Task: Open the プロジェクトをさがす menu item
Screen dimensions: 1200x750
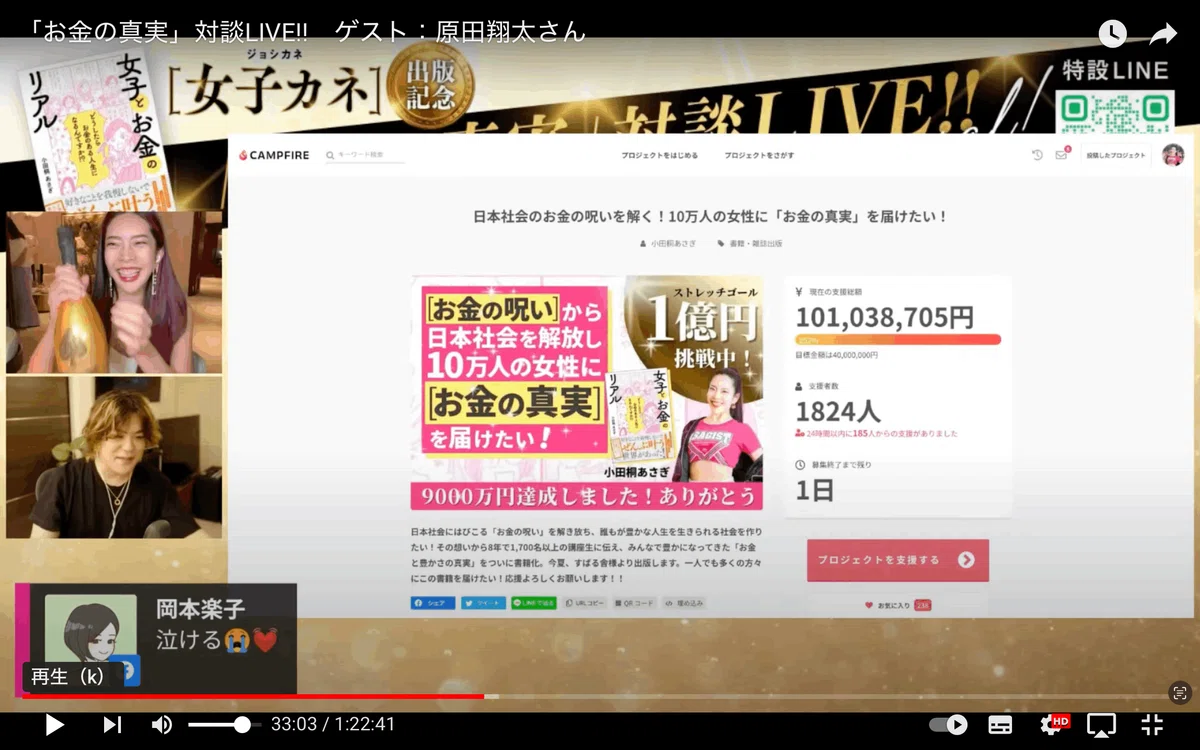Action: pos(759,156)
